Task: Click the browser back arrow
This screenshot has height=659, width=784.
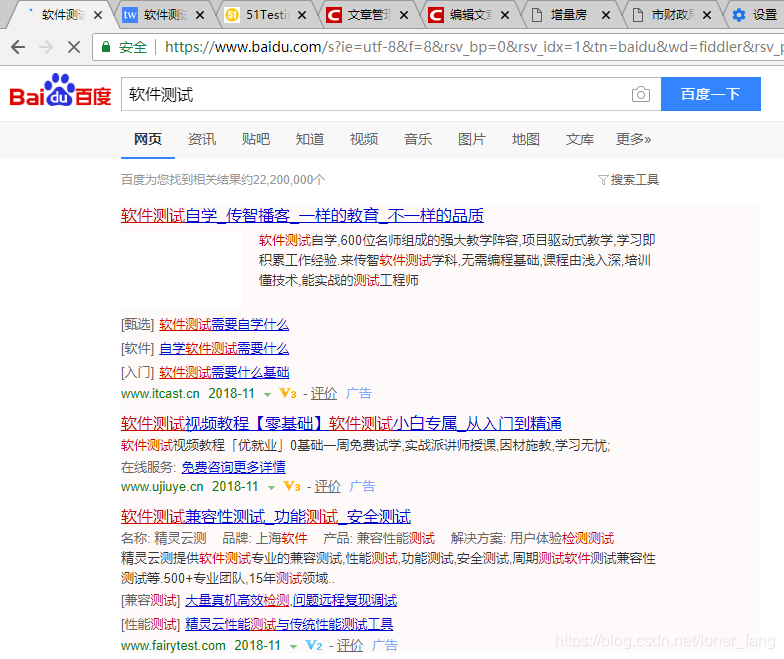Action: click(18, 47)
